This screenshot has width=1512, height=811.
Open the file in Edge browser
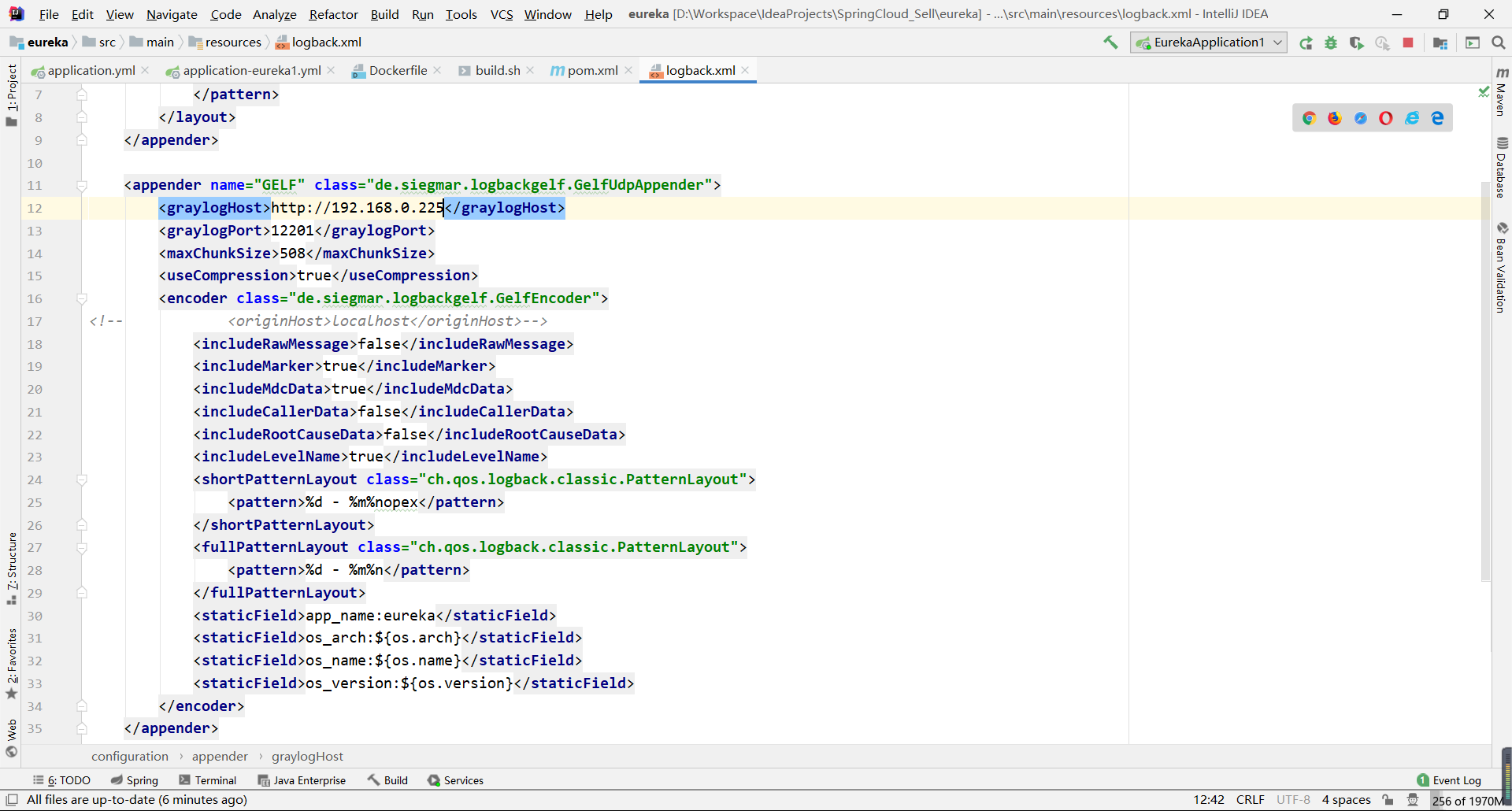(x=1438, y=118)
